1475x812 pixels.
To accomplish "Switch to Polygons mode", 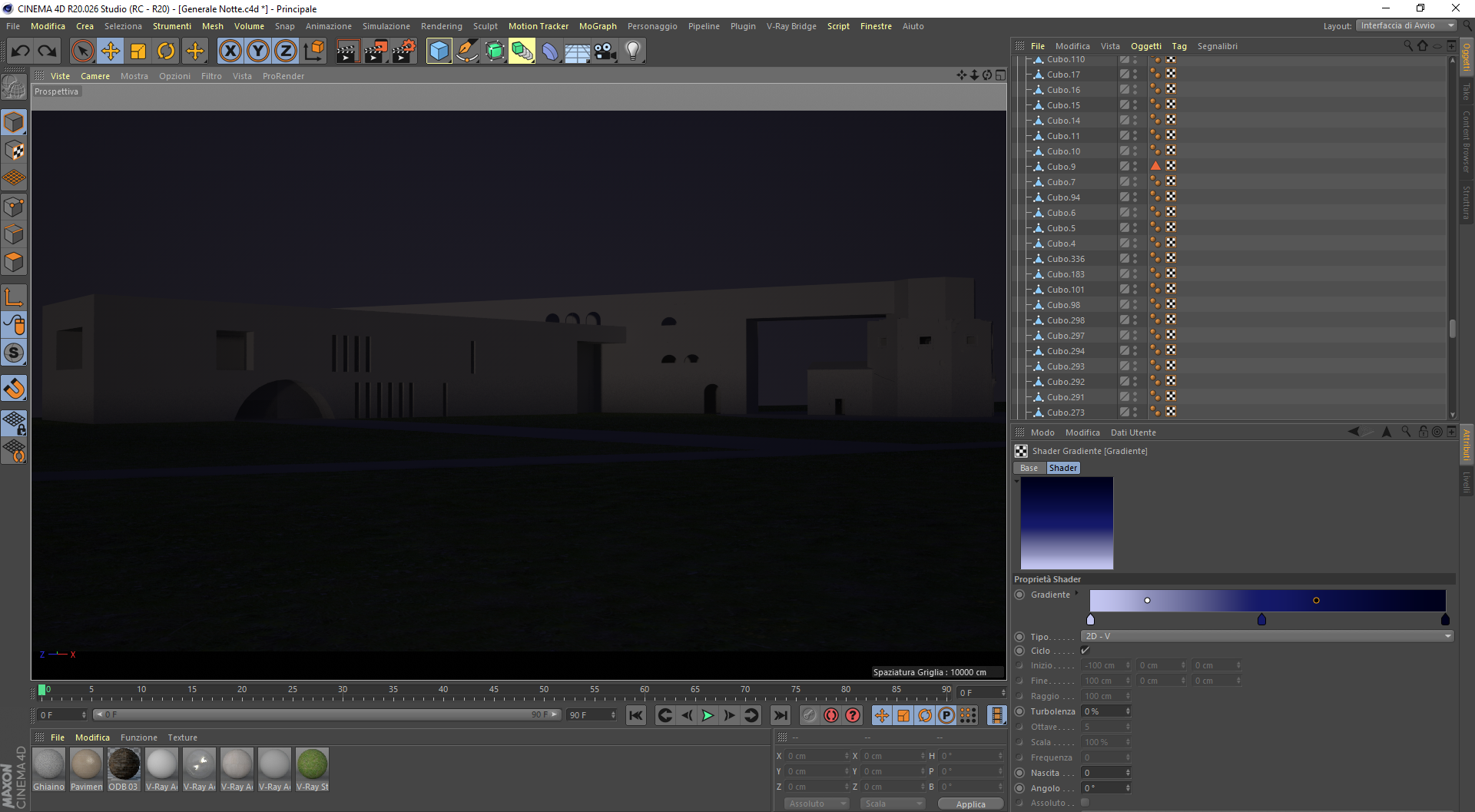I will (x=14, y=263).
